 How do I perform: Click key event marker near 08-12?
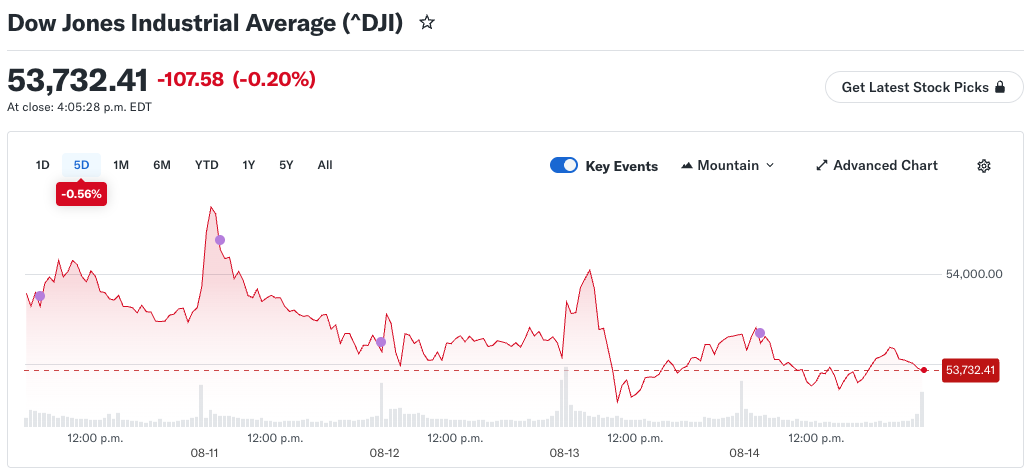click(x=380, y=342)
